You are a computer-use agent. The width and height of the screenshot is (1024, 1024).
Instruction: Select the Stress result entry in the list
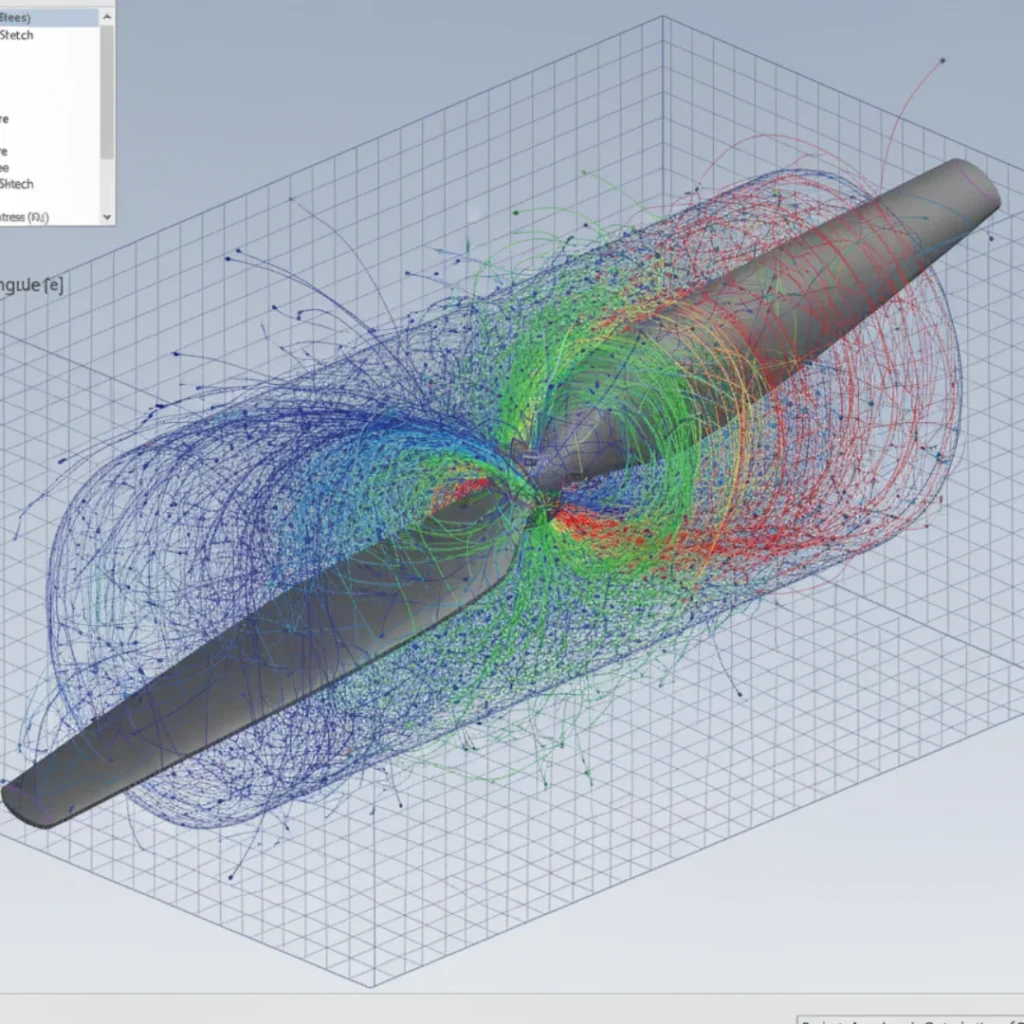(x=40, y=216)
